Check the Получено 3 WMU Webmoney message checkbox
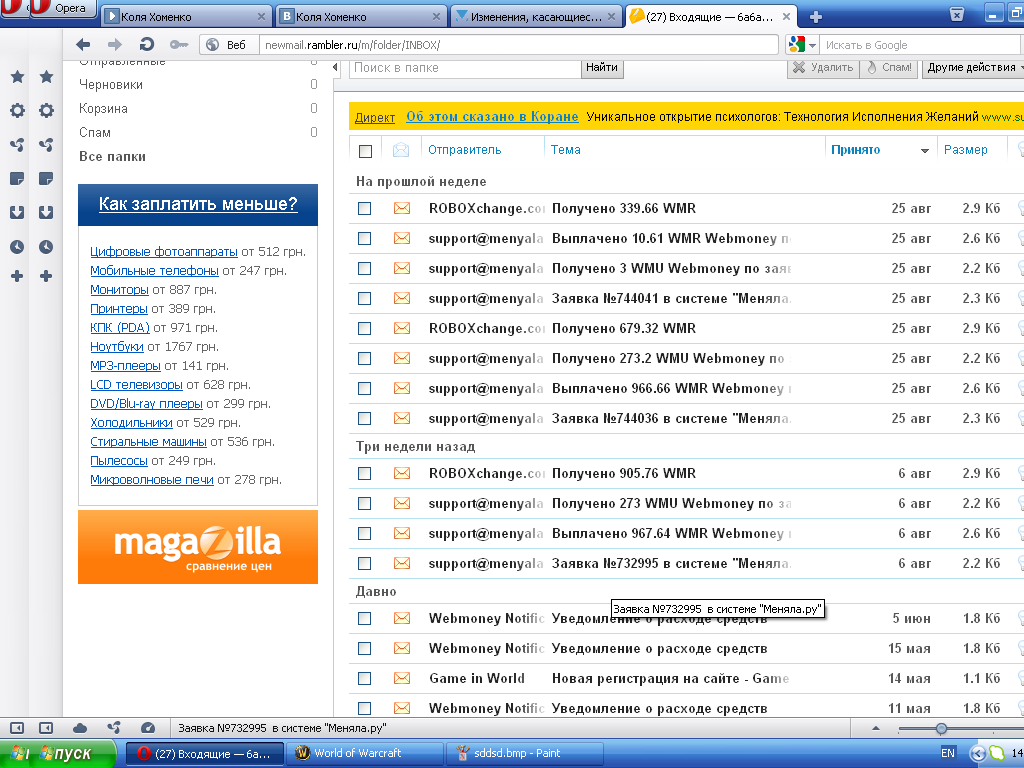The width and height of the screenshot is (1024, 768). pos(364,268)
